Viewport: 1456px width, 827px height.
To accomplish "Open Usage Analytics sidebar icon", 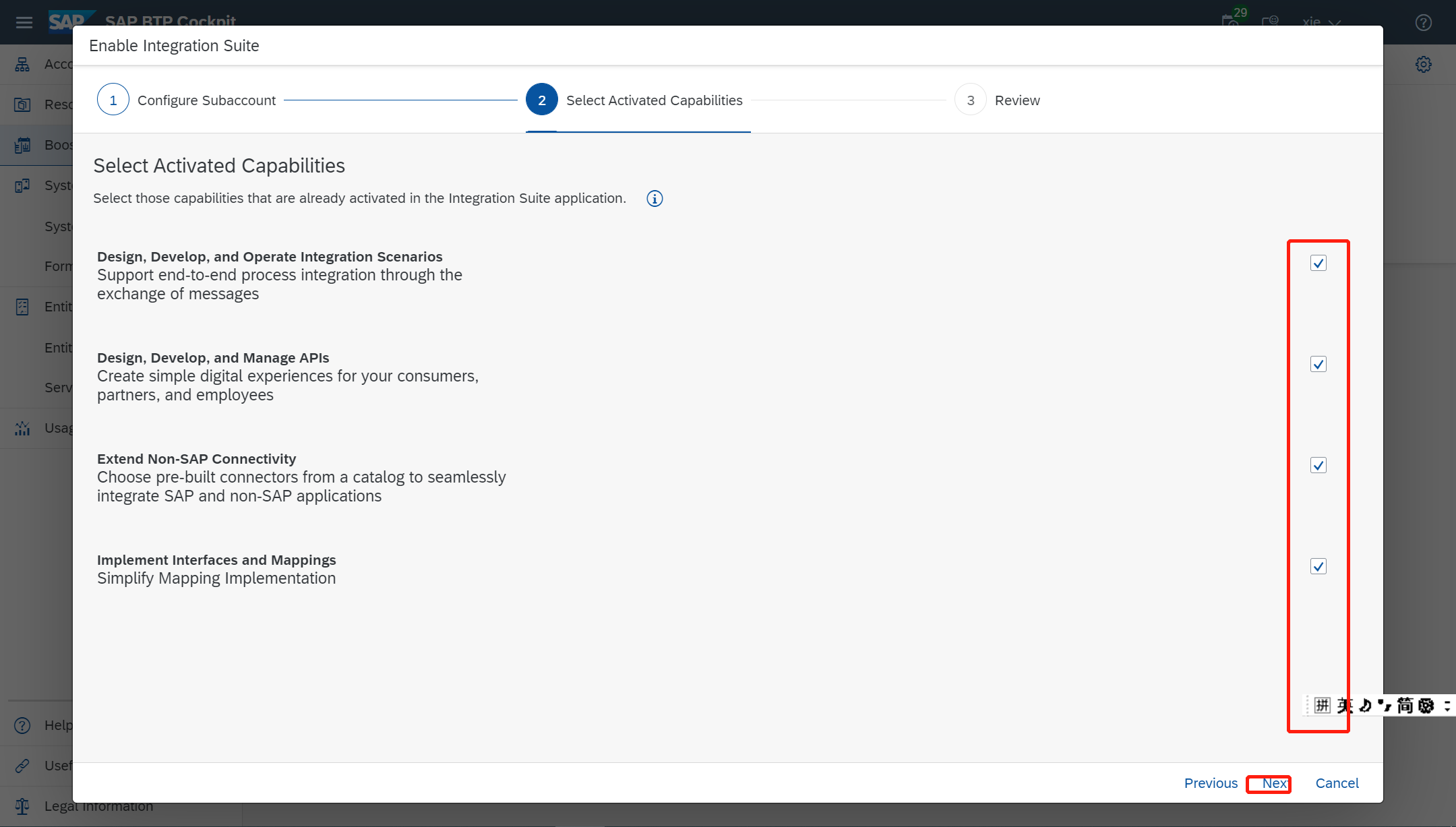I will coord(23,428).
